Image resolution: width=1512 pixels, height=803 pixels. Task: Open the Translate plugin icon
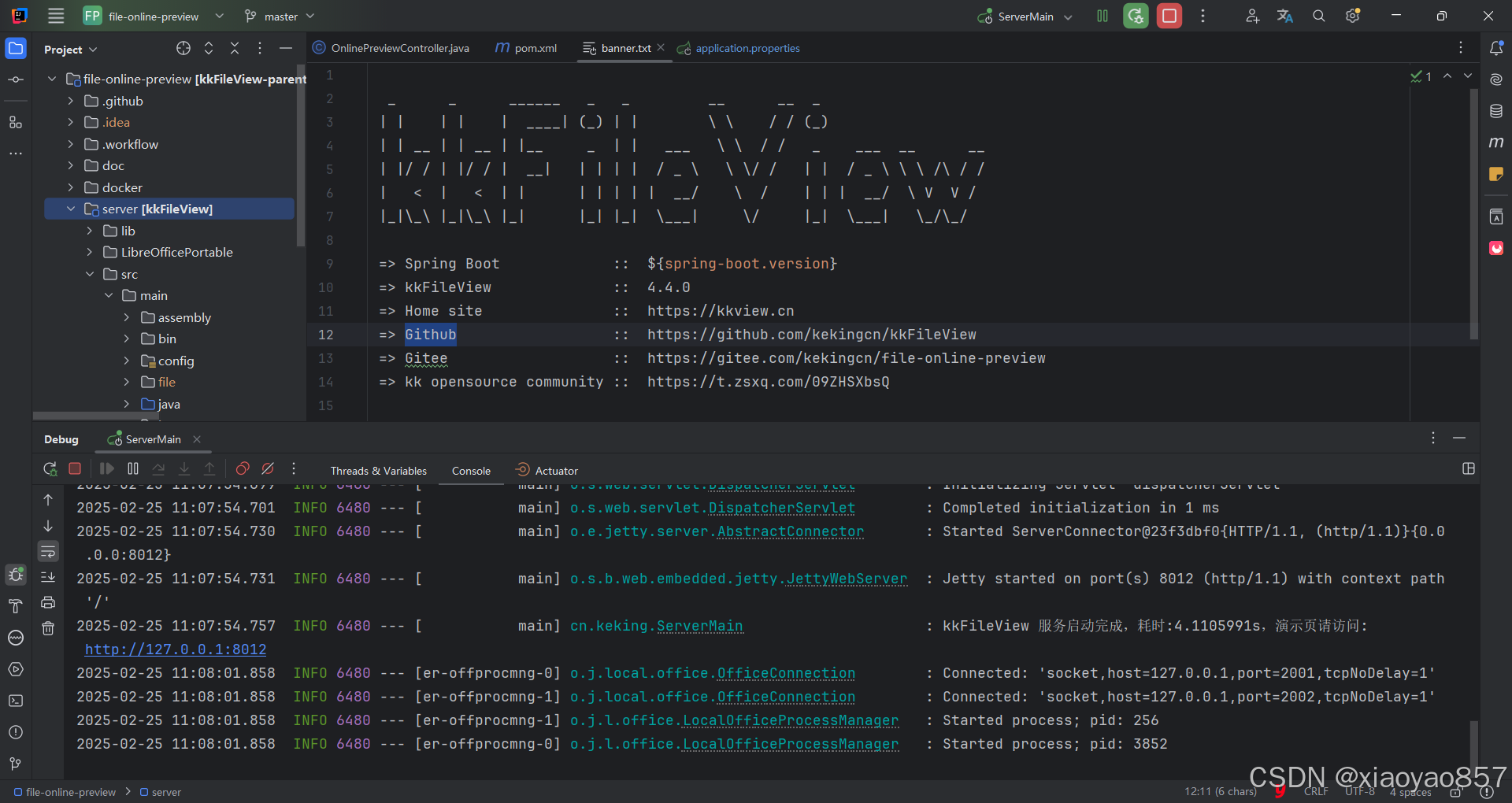click(x=1285, y=16)
